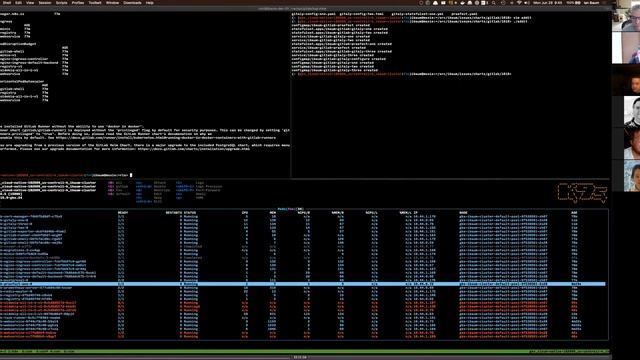
Task: Select the highlighted blue pod row
Action: click(302, 284)
